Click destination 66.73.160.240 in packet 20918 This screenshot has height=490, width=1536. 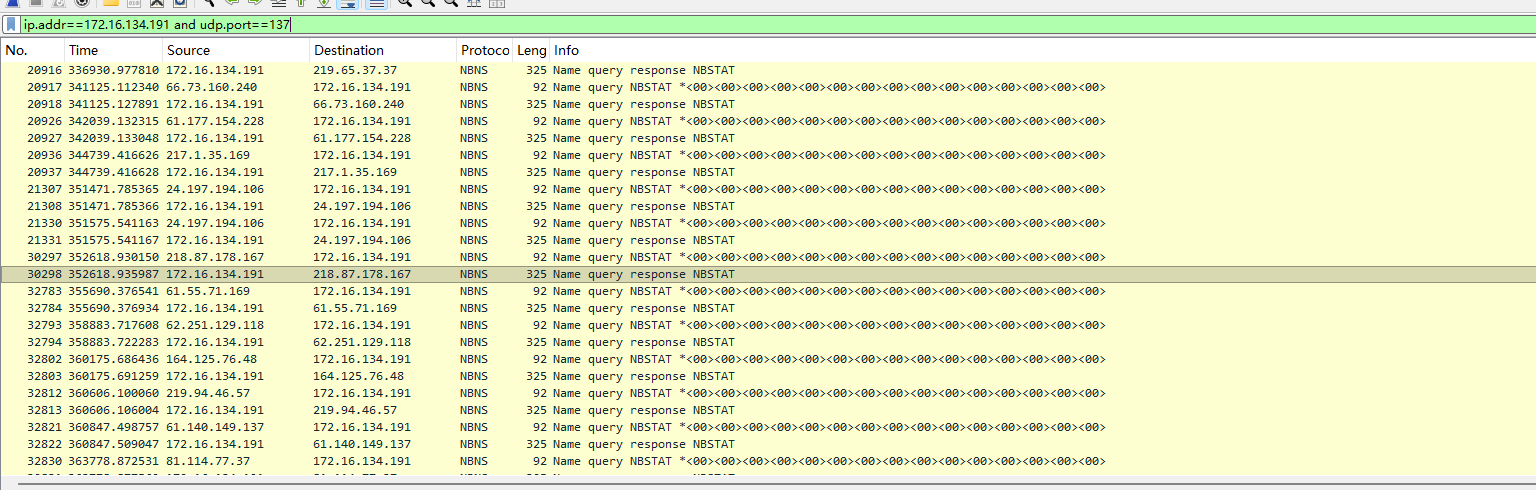coord(359,104)
